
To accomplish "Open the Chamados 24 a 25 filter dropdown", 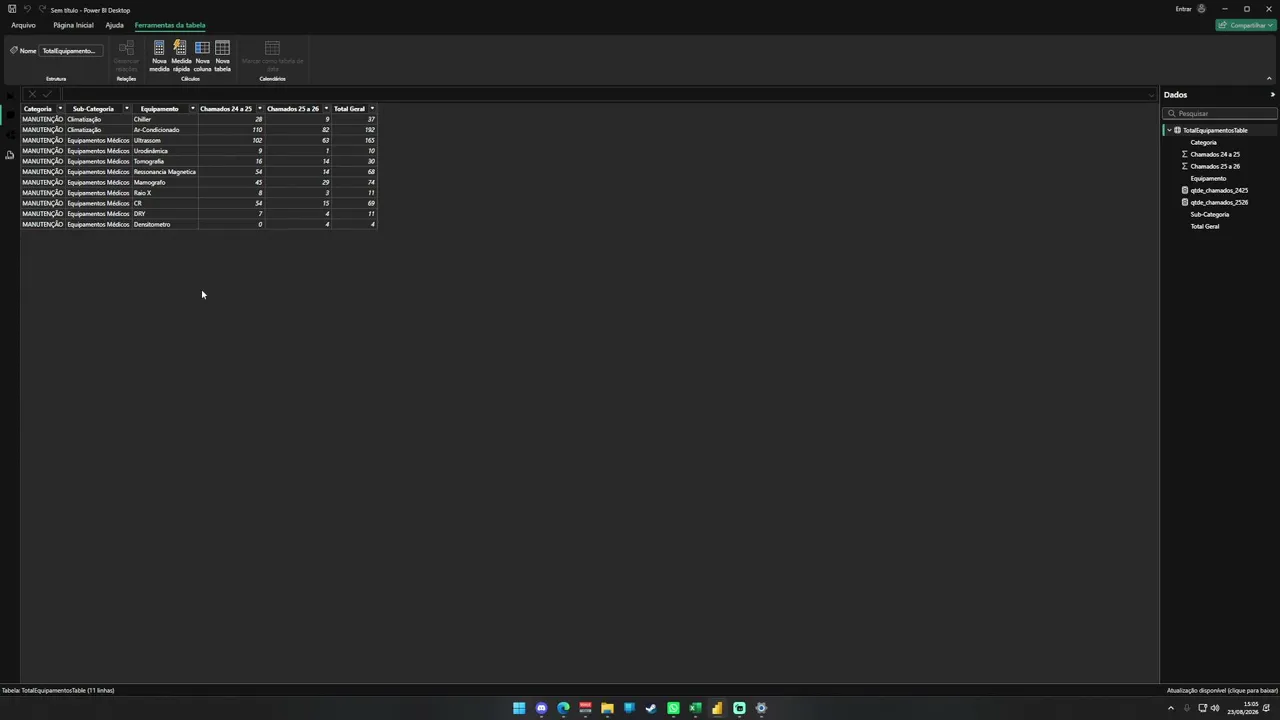I will point(259,108).
